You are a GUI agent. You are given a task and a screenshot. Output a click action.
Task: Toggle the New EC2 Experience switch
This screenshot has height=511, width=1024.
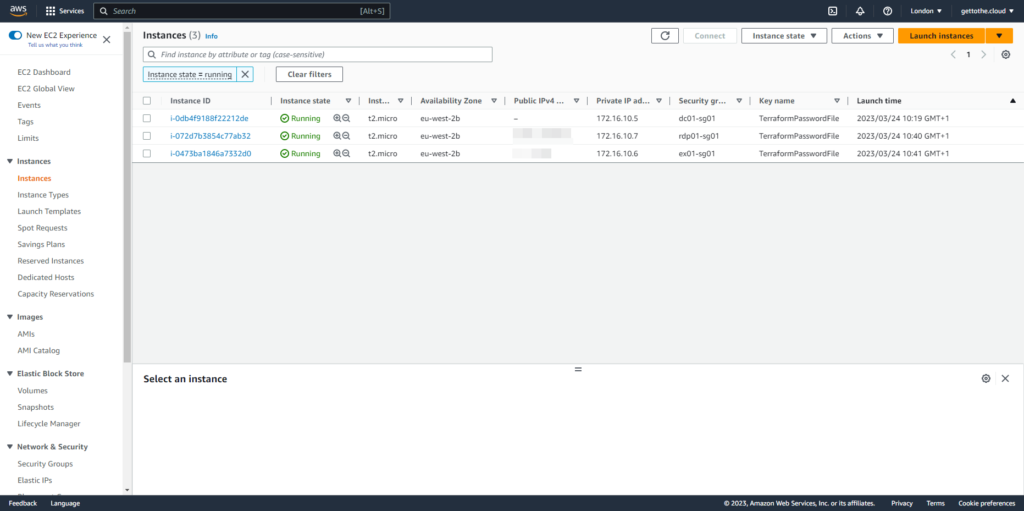[15, 35]
